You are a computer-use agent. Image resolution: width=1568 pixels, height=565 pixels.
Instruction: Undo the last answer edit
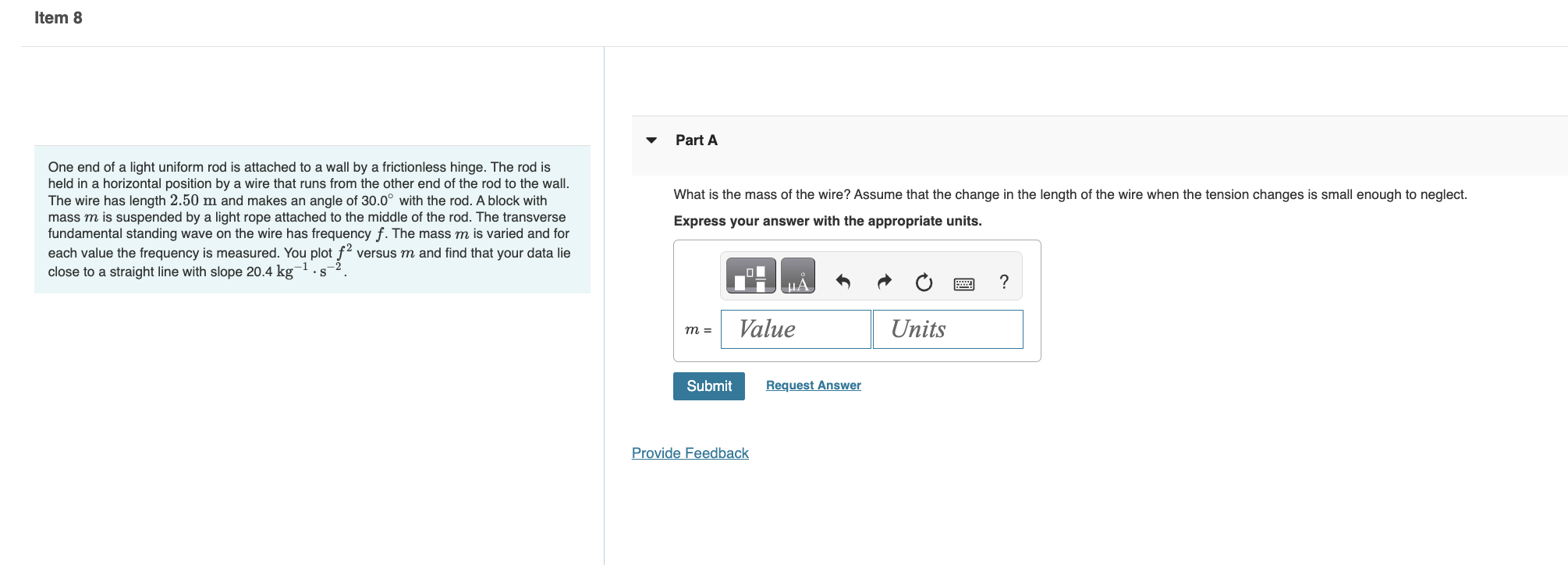pyautogui.click(x=843, y=282)
